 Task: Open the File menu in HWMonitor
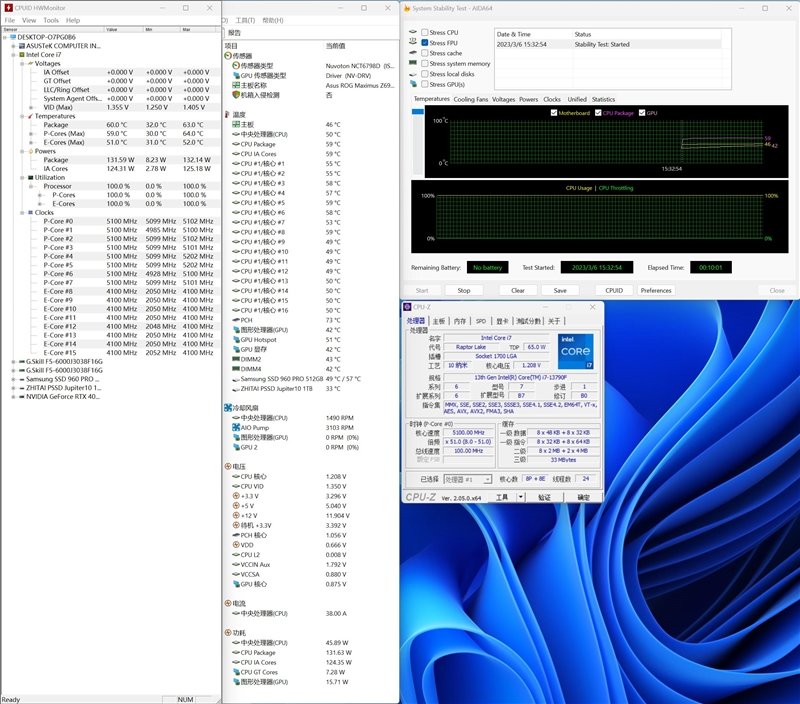pyautogui.click(x=10, y=20)
